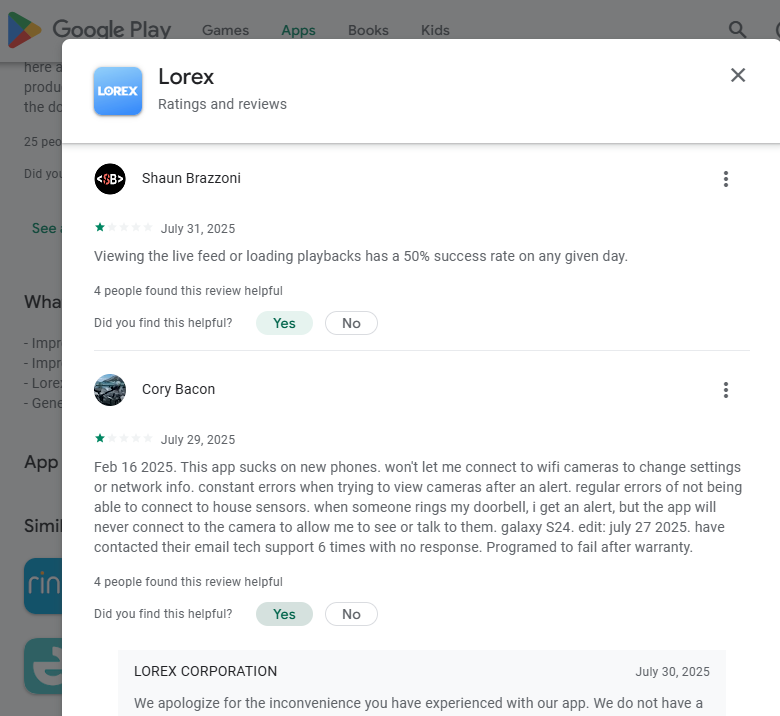
Task: Click the July 30, 2025 reply date
Action: 672,672
